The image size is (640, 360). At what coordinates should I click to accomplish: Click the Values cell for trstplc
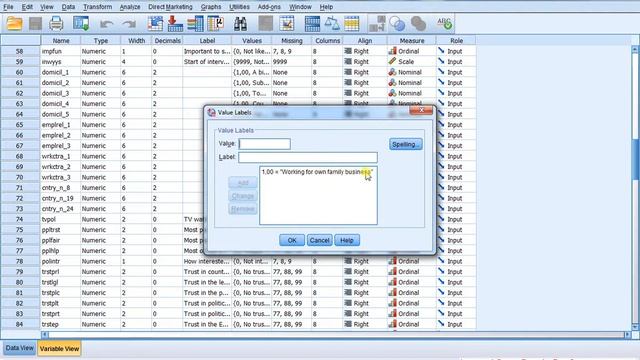coord(251,293)
